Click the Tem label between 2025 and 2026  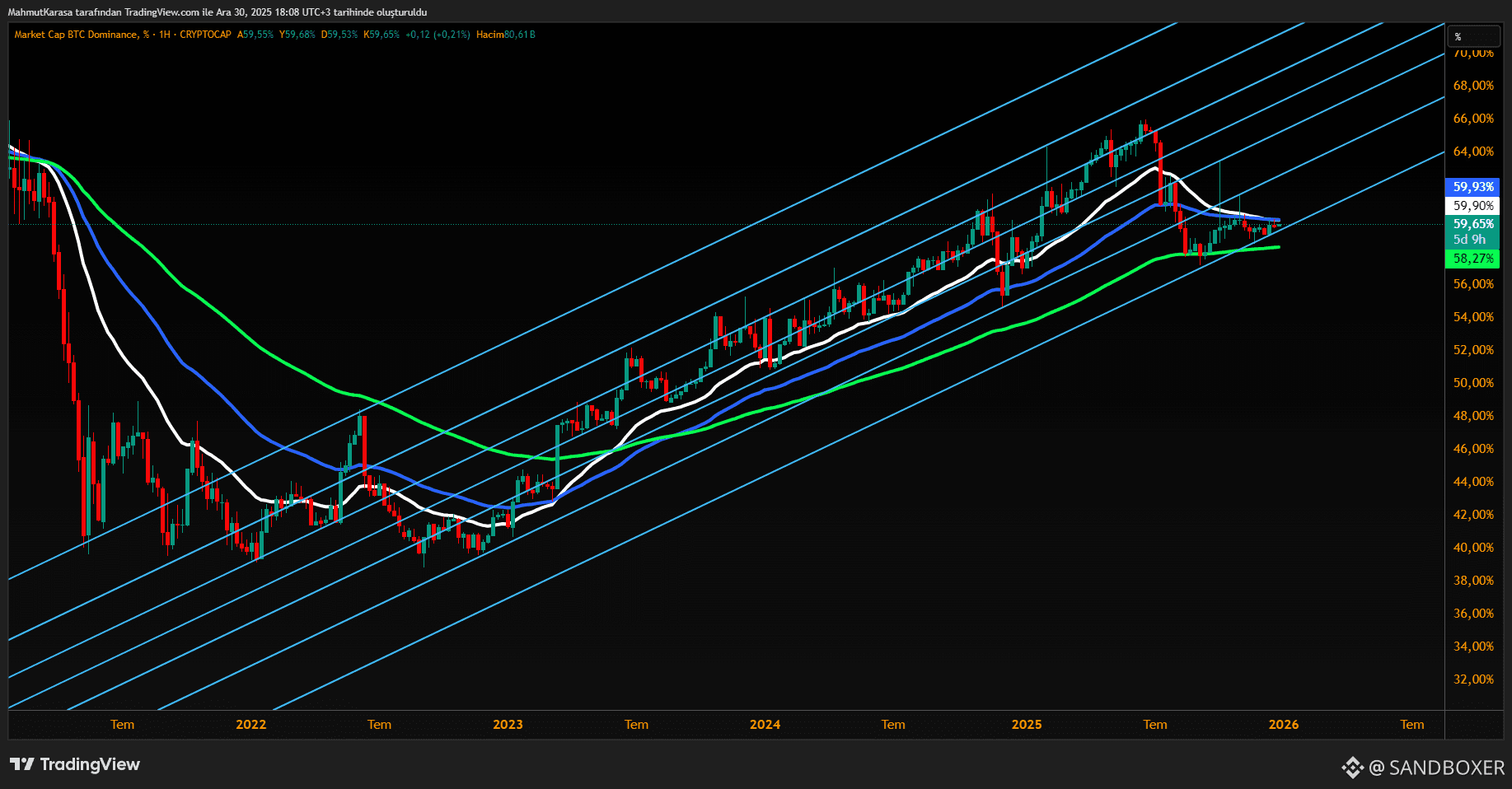pos(1155,725)
